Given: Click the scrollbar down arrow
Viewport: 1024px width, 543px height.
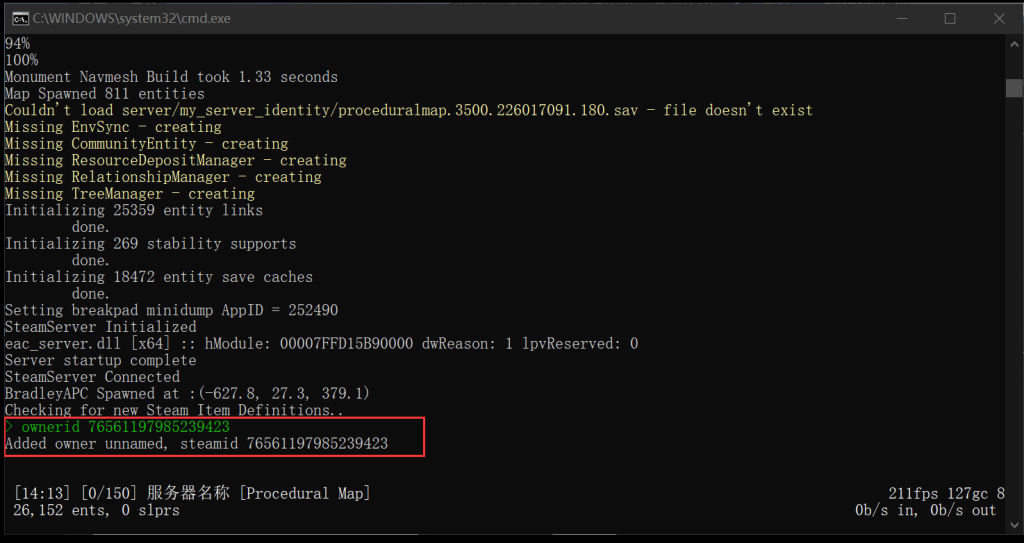Looking at the screenshot, I should (1014, 523).
